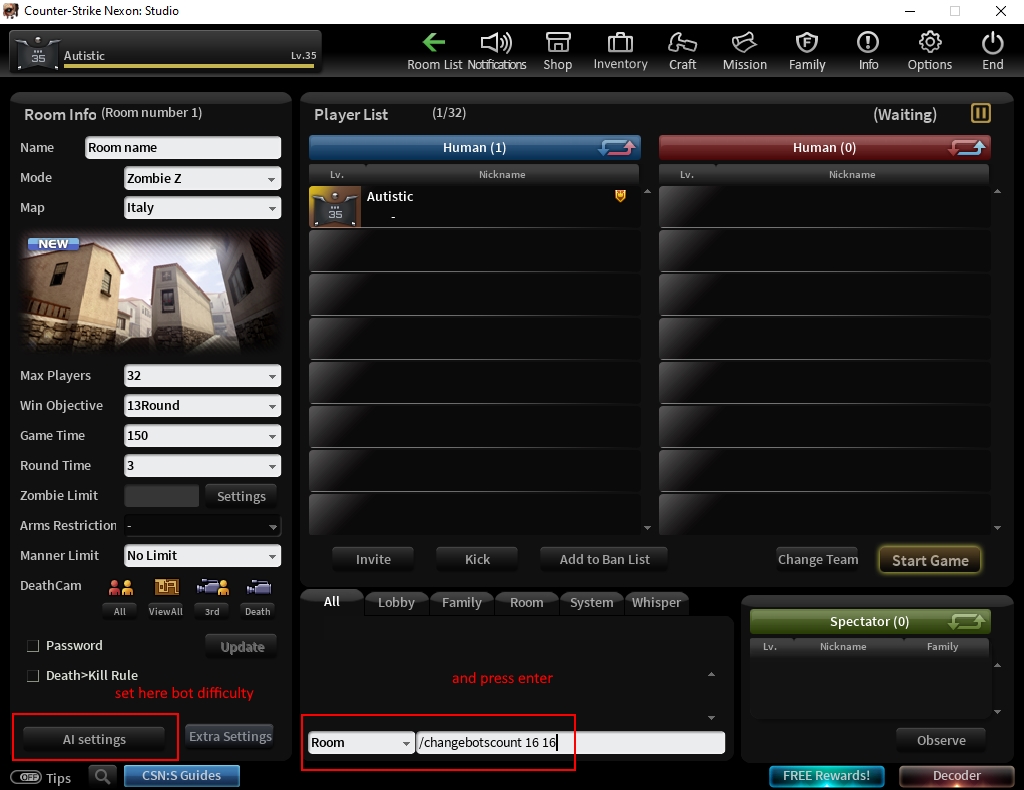Image resolution: width=1024 pixels, height=790 pixels.
Task: Click the yellow pause icon beside Waiting
Action: pyautogui.click(x=980, y=113)
